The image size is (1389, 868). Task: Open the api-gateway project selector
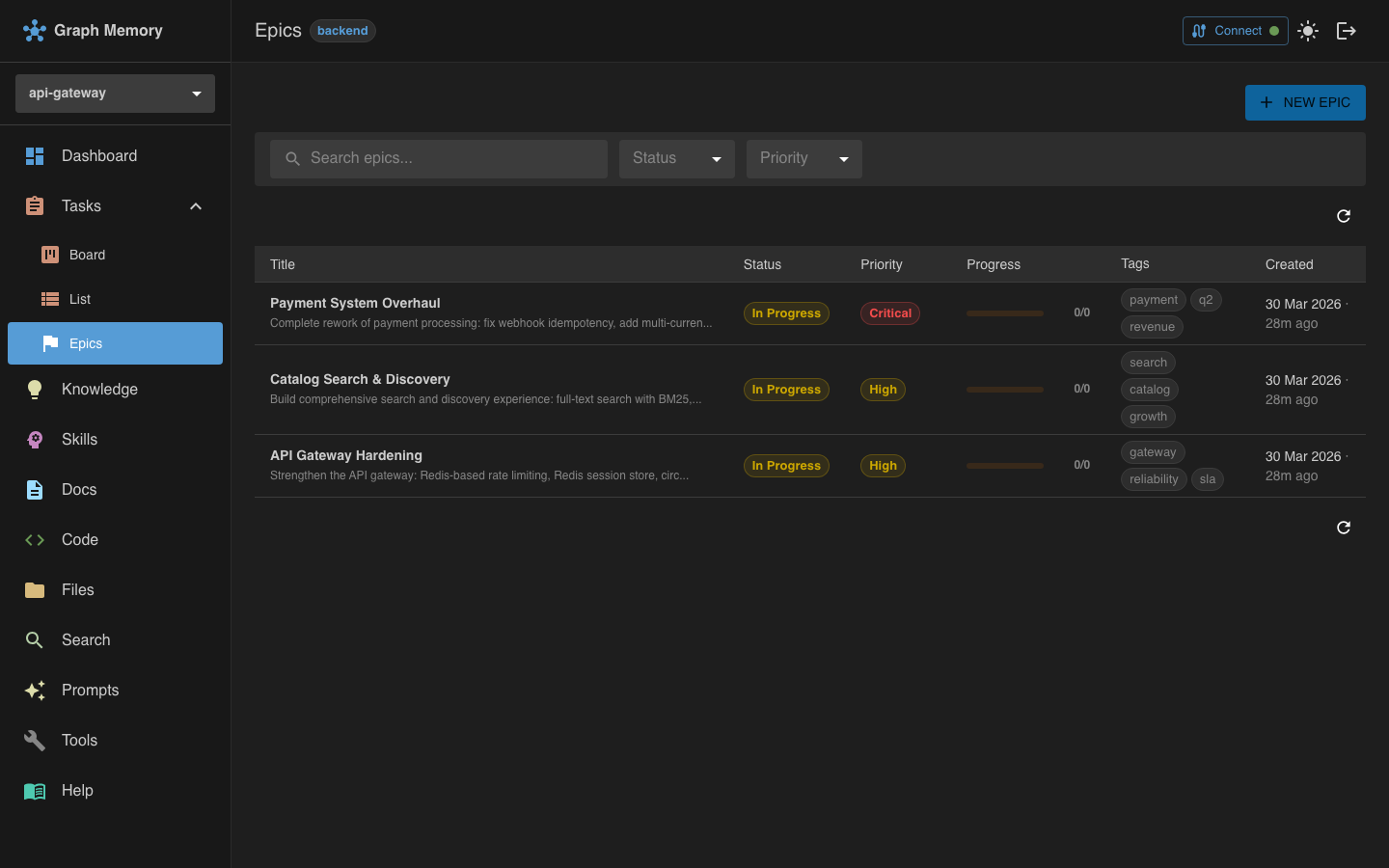(115, 93)
